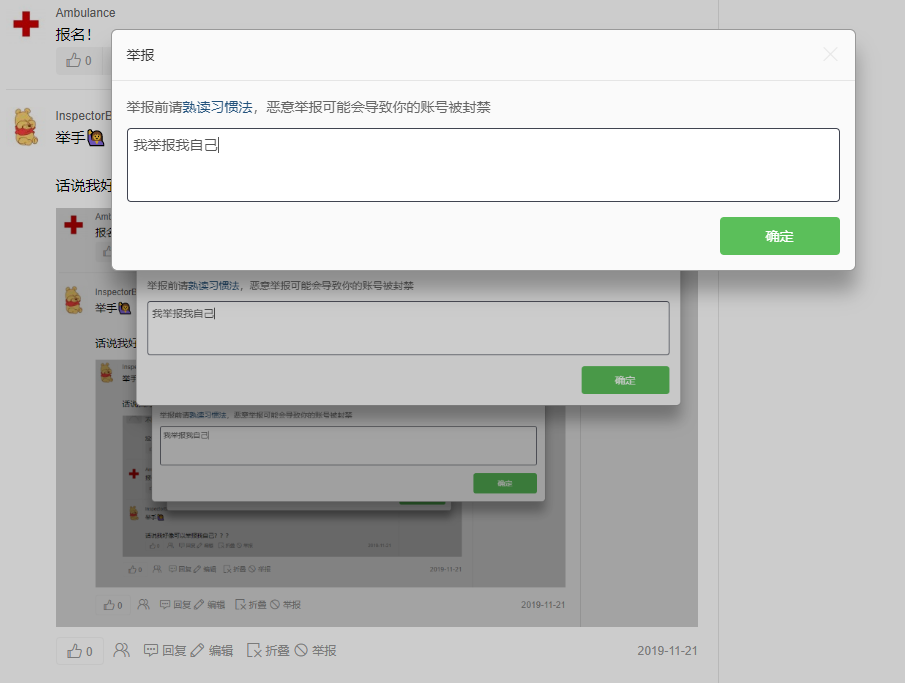This screenshot has width=905, height=683.
Task: Open the Inspector bear avatar
Action: pos(26,126)
